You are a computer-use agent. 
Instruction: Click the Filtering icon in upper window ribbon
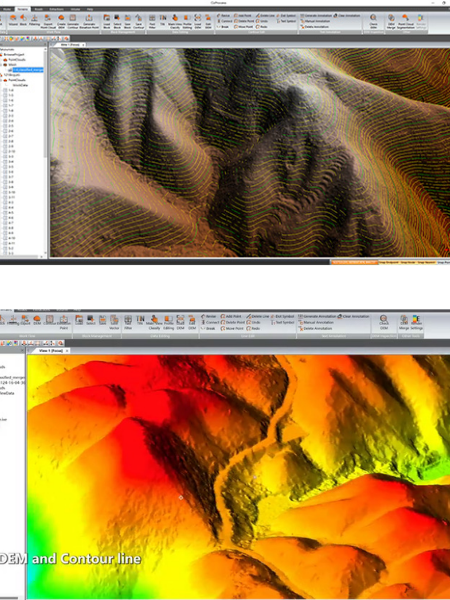point(34,20)
